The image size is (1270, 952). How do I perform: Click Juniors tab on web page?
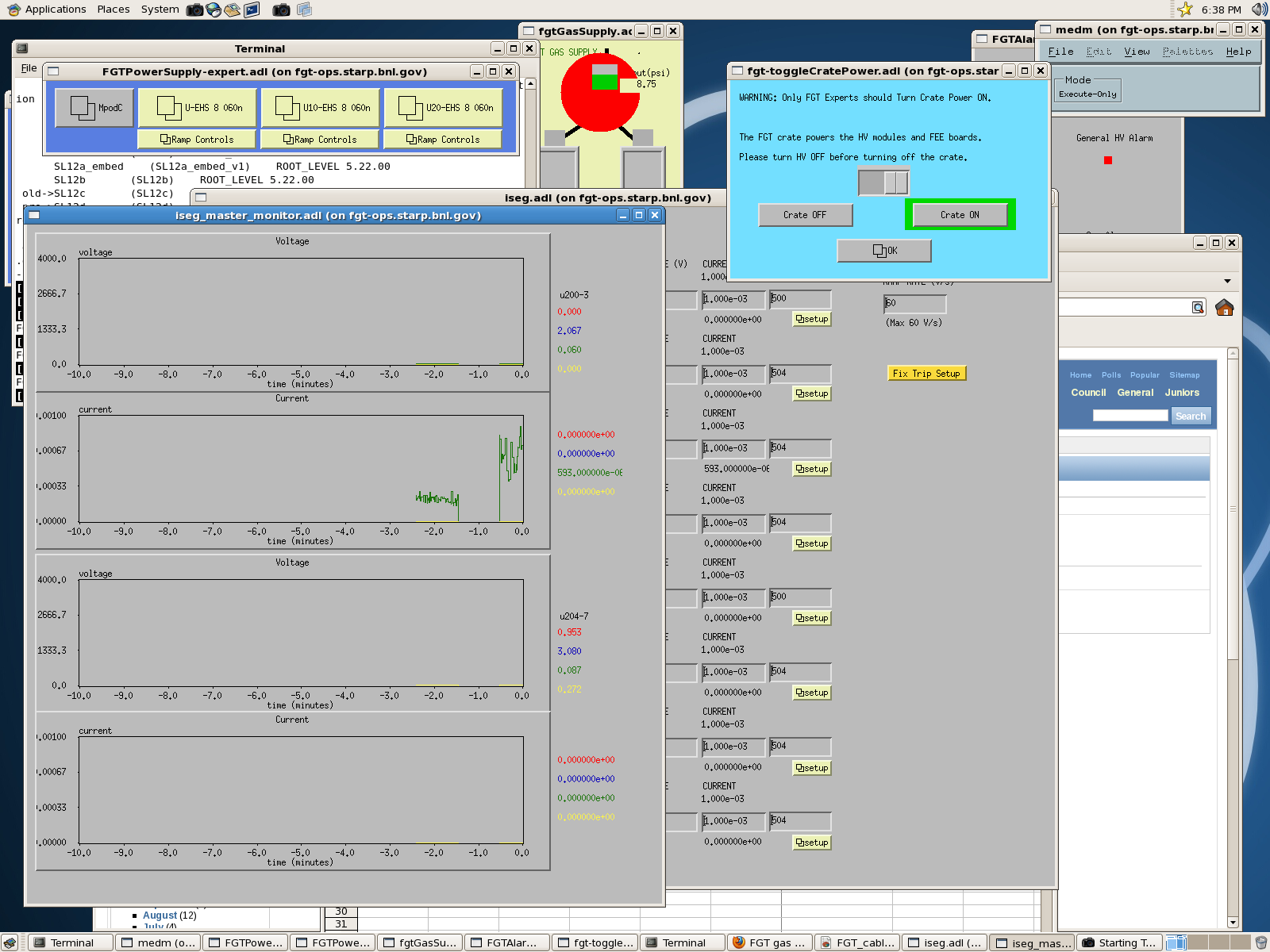(1182, 393)
